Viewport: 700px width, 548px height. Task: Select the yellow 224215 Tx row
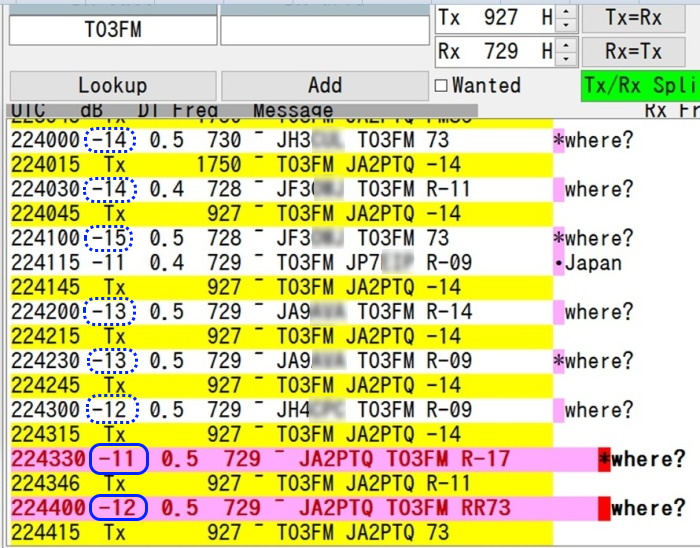point(281,336)
